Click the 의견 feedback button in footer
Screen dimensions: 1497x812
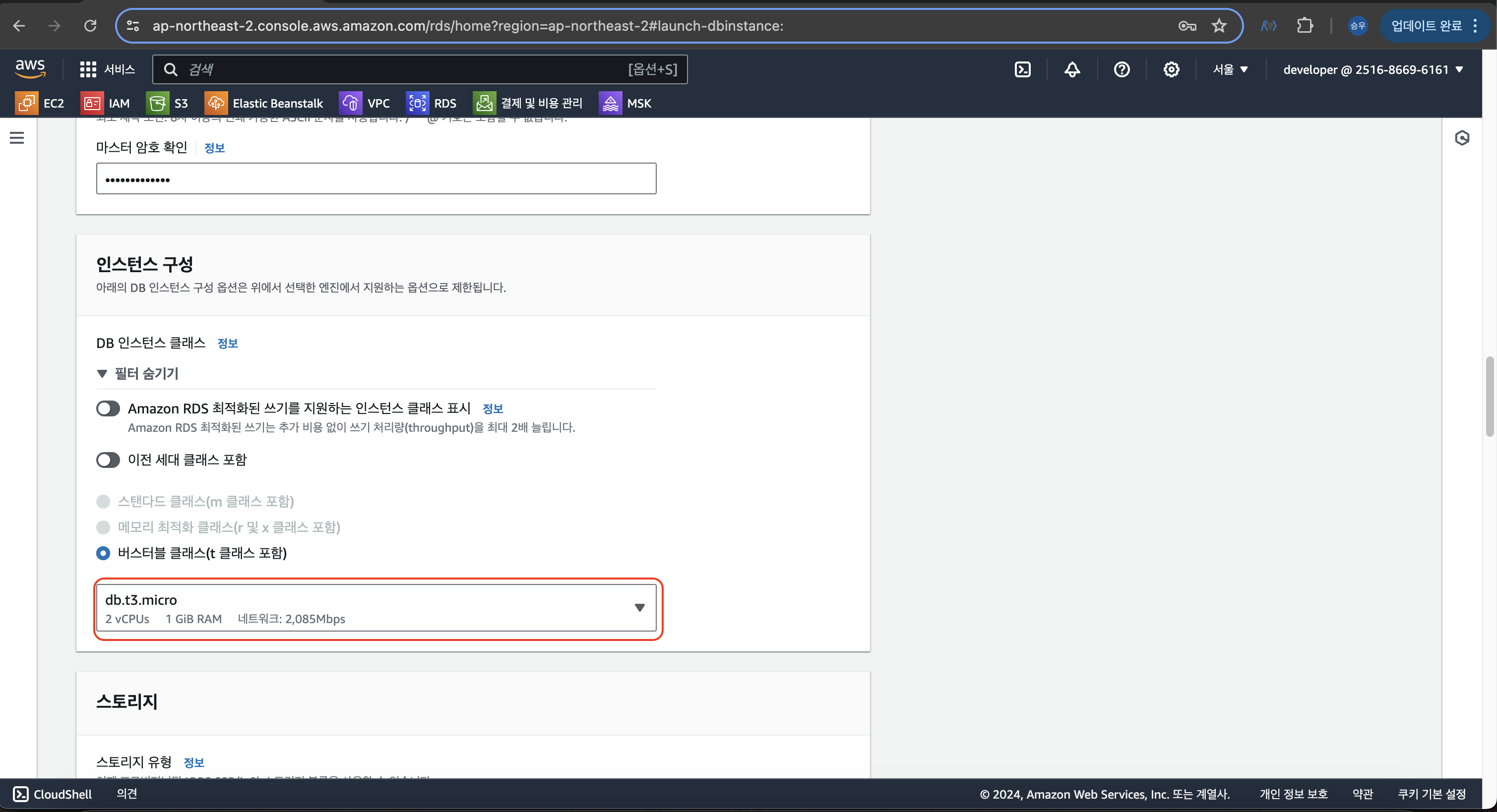tap(126, 794)
